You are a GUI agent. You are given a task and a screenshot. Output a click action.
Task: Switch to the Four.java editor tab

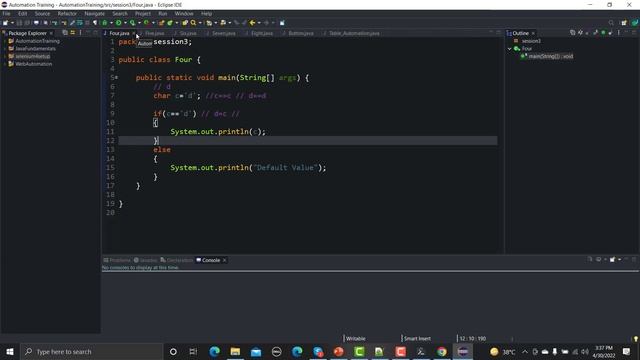[x=119, y=33]
